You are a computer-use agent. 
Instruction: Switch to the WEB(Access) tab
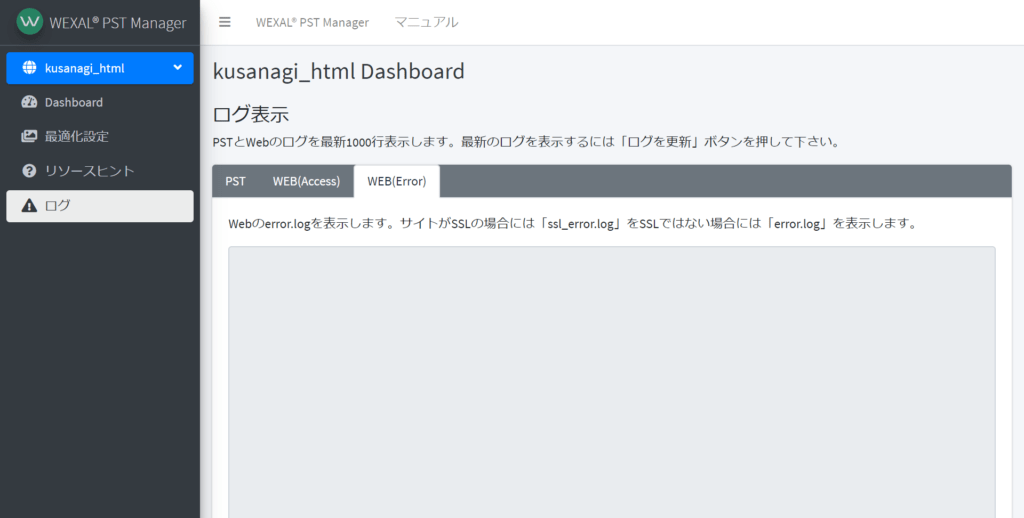click(x=306, y=181)
